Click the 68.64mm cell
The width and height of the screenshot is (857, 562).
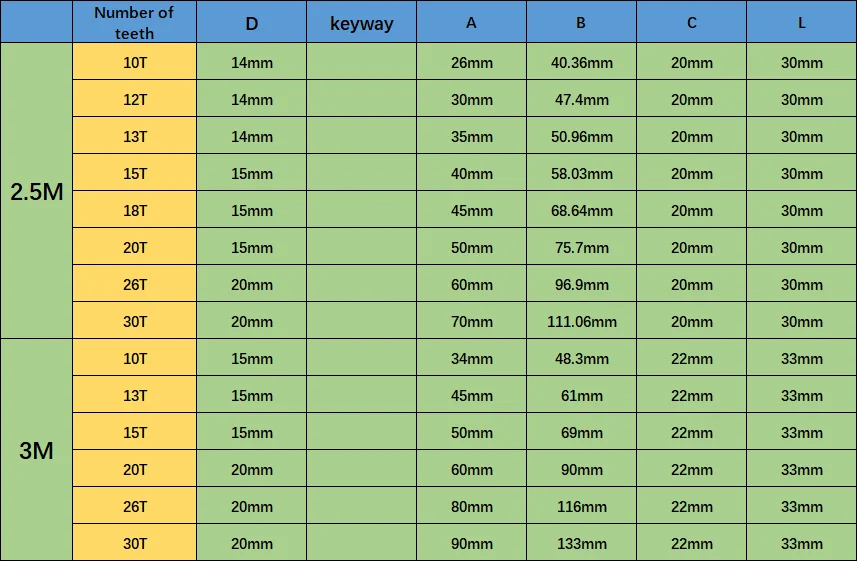(x=582, y=210)
